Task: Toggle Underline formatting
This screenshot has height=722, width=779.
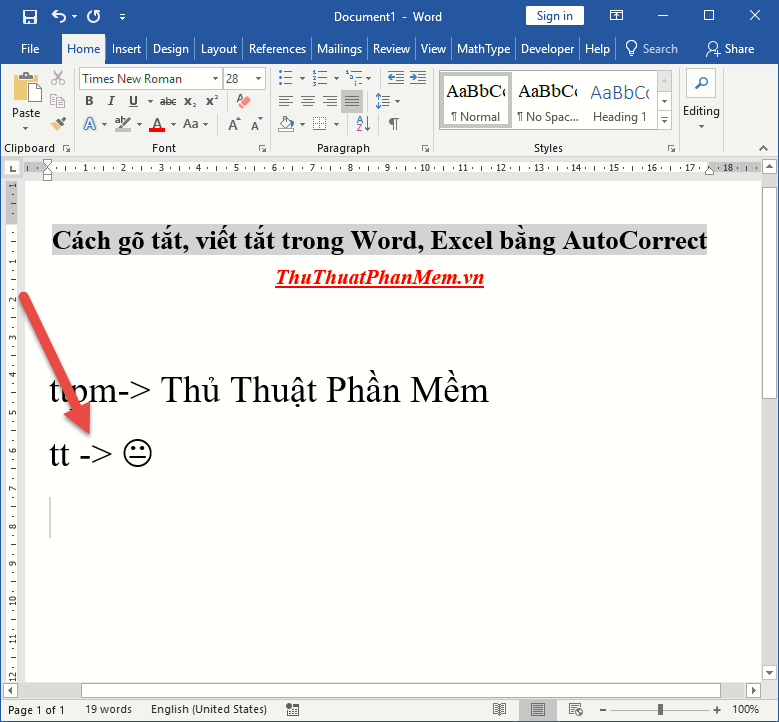Action: (133, 101)
